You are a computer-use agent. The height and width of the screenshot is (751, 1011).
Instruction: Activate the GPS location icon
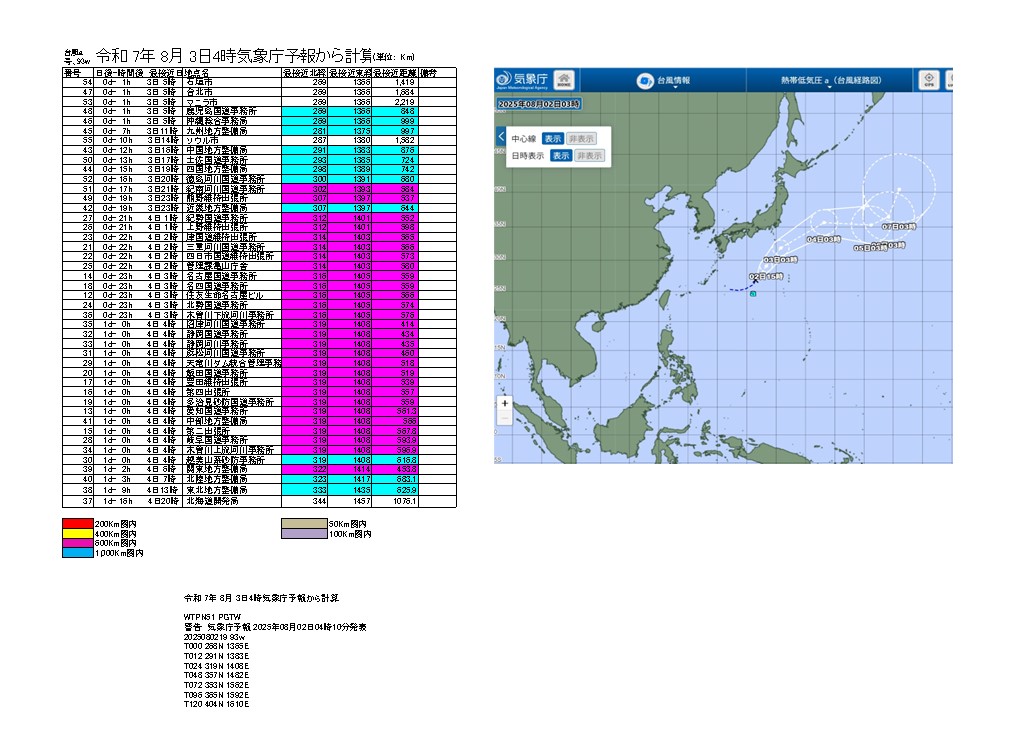(x=928, y=80)
